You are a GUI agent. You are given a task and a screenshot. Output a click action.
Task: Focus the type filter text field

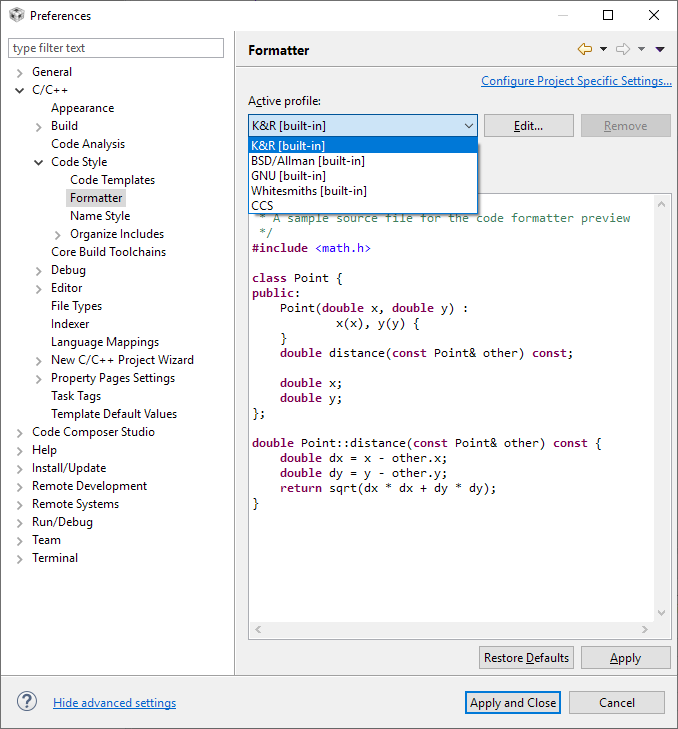point(116,48)
